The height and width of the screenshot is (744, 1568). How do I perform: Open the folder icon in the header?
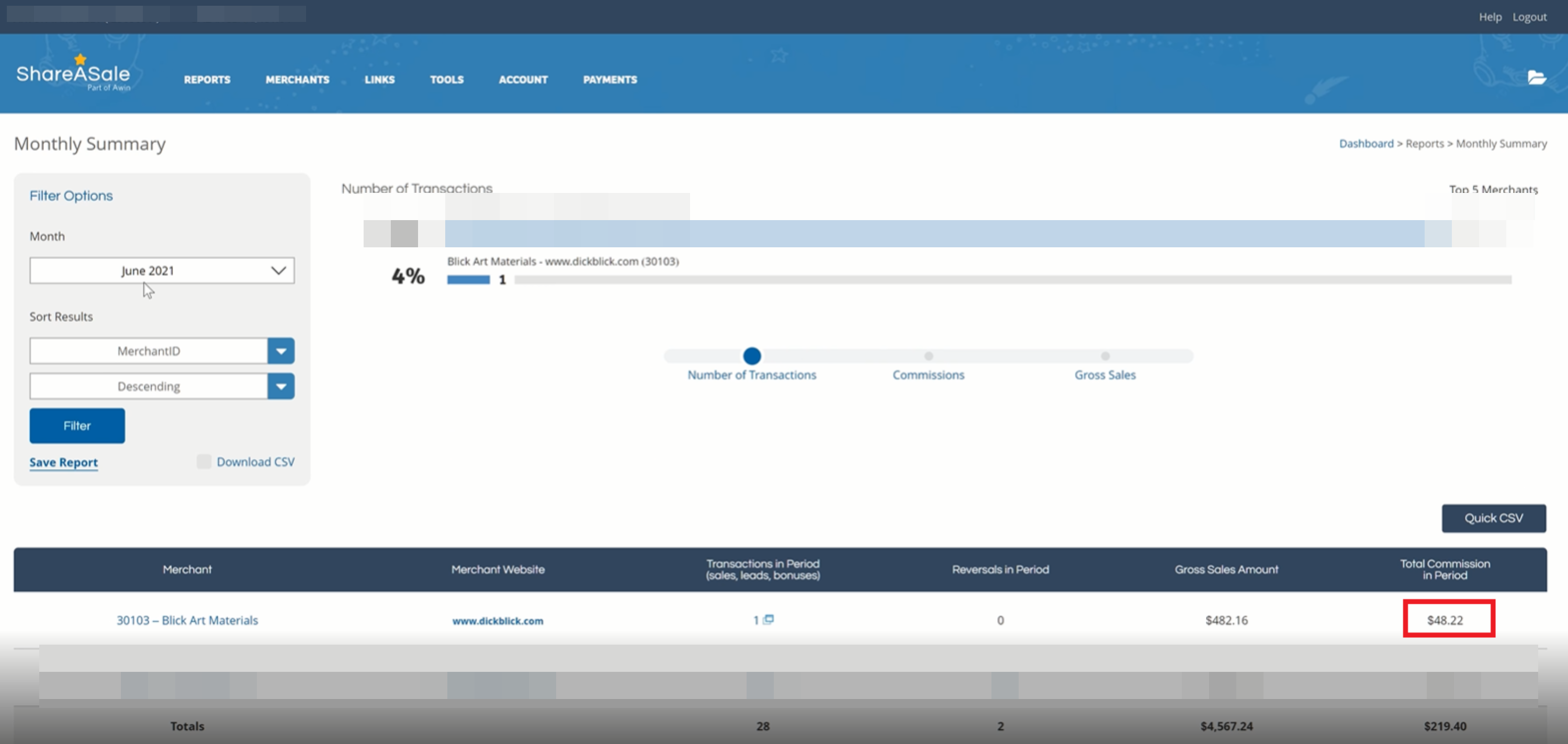[x=1537, y=77]
